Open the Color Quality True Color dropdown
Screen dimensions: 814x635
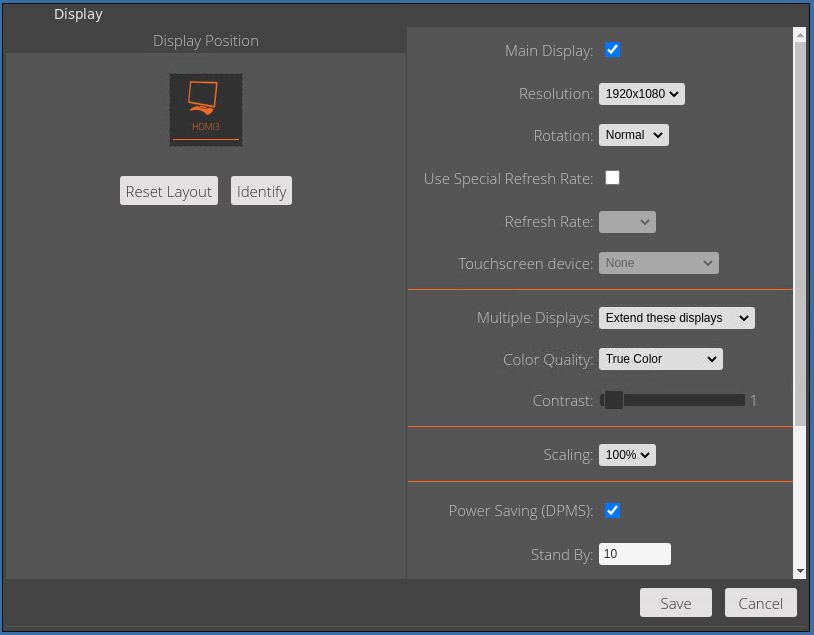660,359
